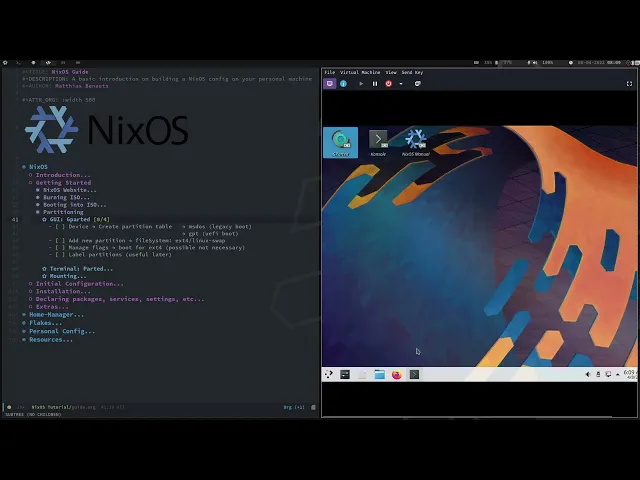
Task: Toggle fullscreen for the VM viewer
Action: 629,84
